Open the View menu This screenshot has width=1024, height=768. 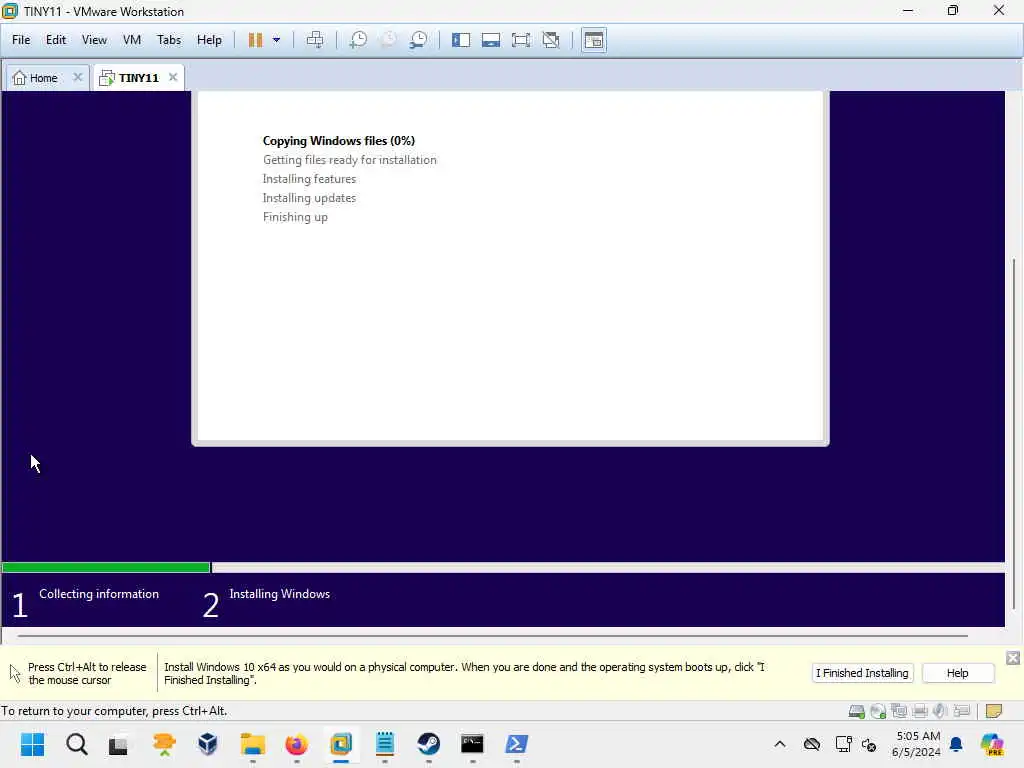(x=94, y=40)
